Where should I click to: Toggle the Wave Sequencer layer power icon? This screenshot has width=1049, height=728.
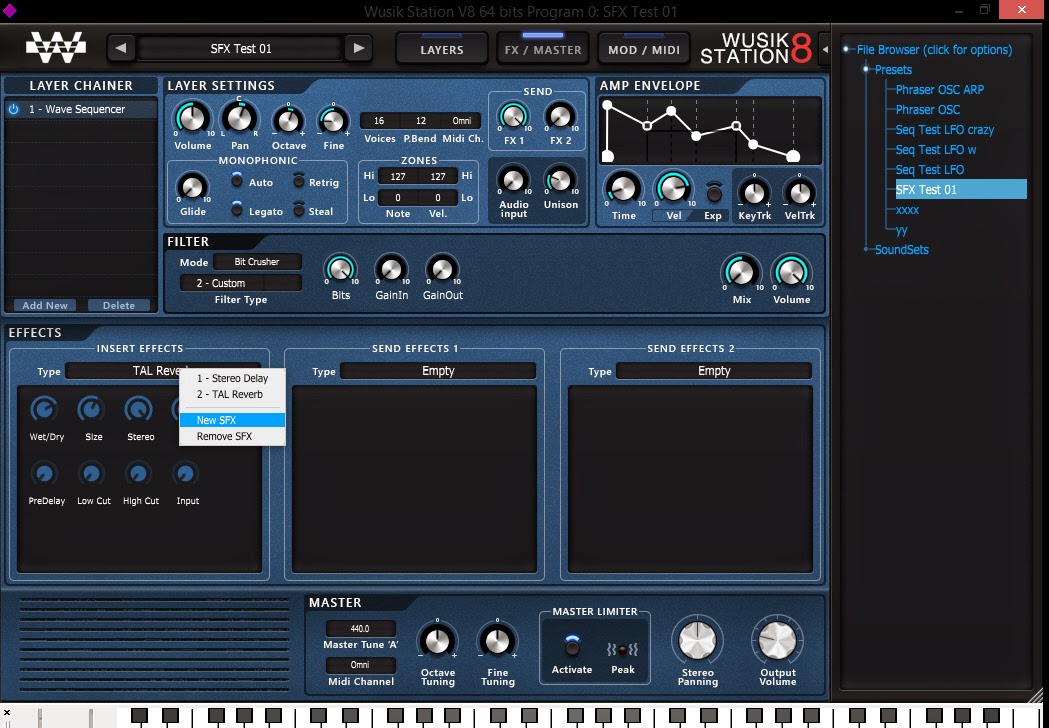tap(13, 108)
